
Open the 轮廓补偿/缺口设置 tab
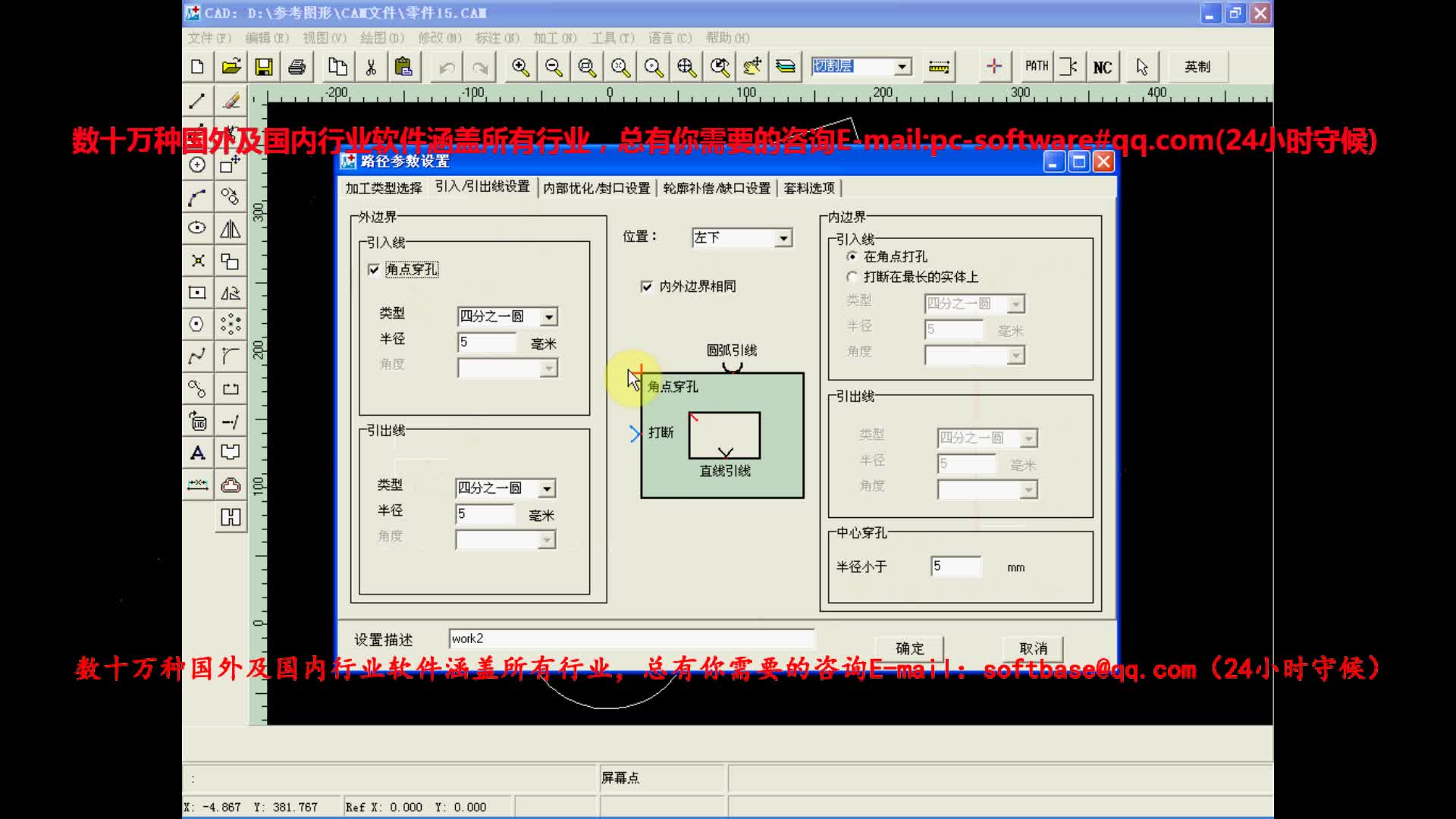pos(716,188)
